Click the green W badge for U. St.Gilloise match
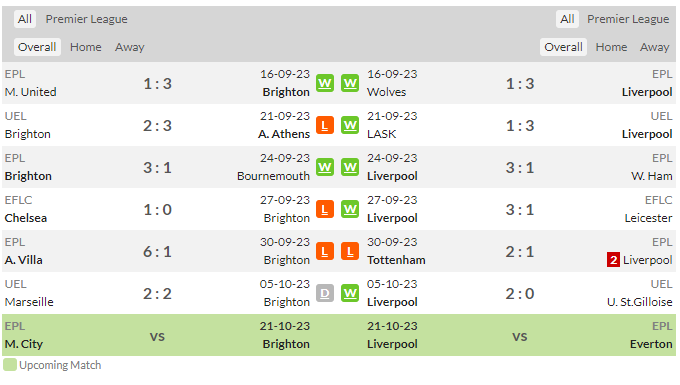The height and width of the screenshot is (385, 680). coord(350,294)
